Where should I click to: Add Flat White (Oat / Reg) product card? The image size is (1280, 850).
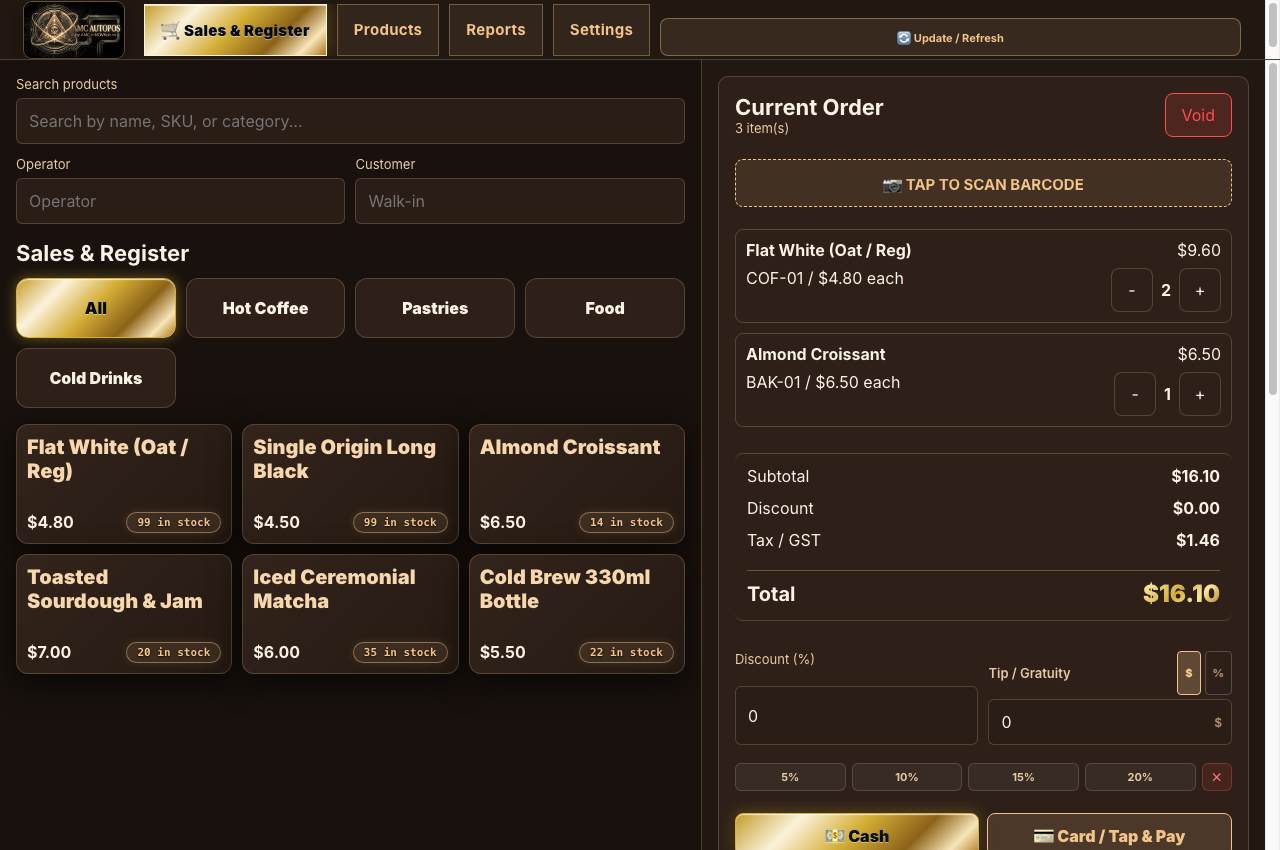[x=124, y=484]
